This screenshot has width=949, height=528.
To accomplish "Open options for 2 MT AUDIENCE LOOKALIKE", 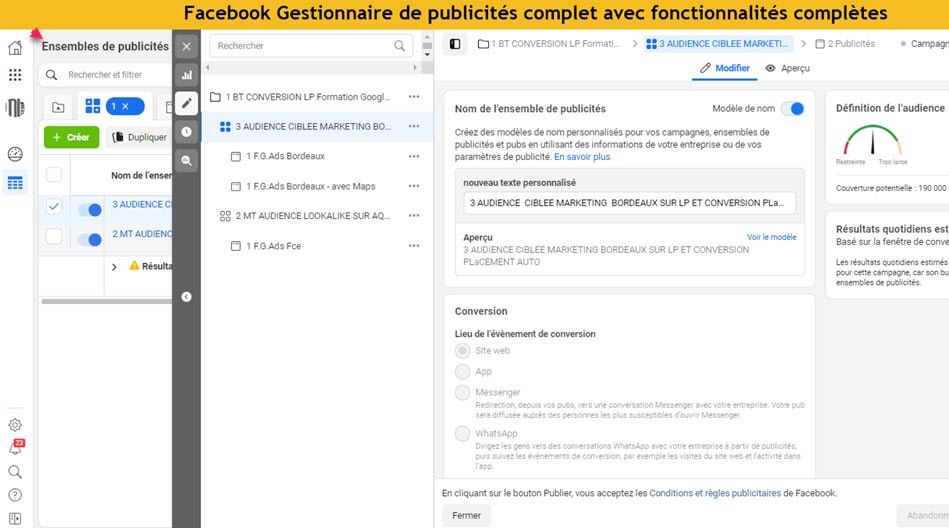I will (x=414, y=216).
